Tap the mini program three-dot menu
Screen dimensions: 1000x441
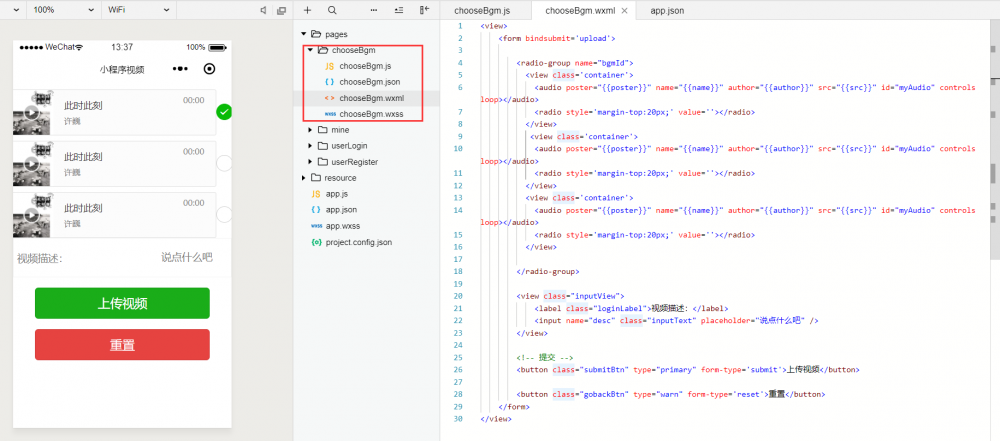point(180,69)
